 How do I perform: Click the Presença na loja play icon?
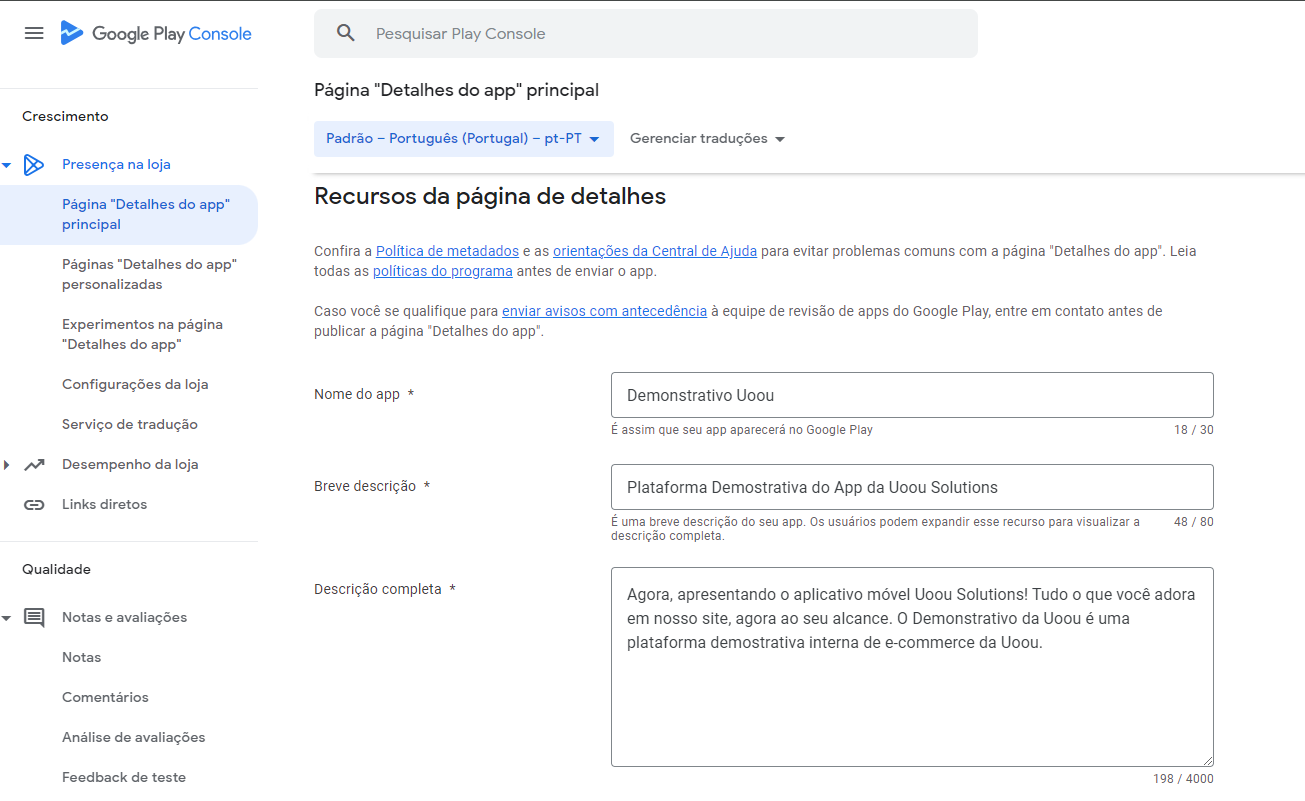click(x=34, y=165)
